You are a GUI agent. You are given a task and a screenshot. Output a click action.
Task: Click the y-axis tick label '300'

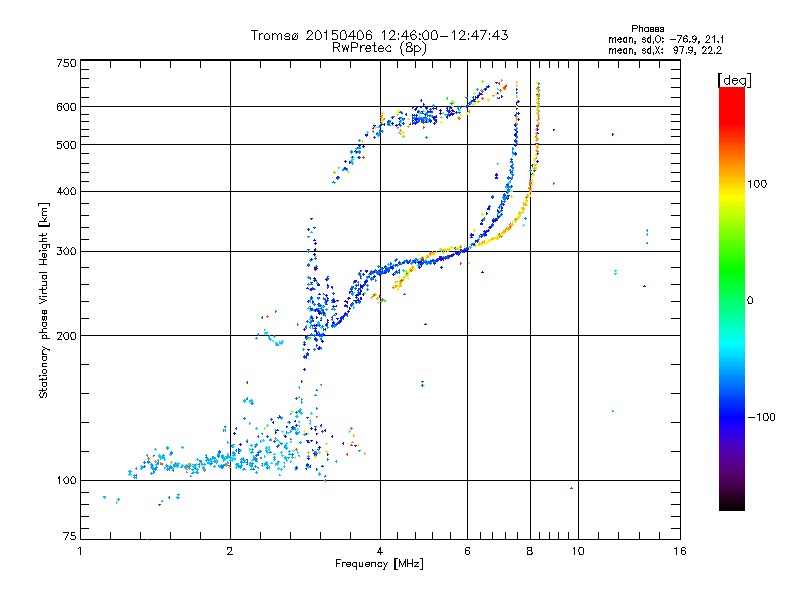[66, 252]
